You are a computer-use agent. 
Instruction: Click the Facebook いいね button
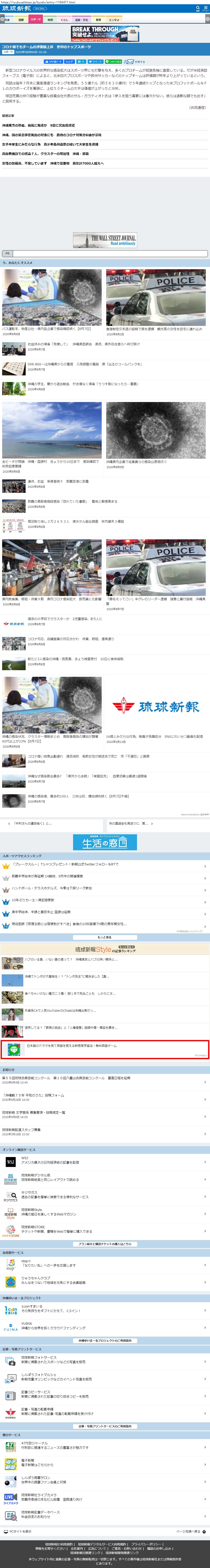click(x=53, y=61)
